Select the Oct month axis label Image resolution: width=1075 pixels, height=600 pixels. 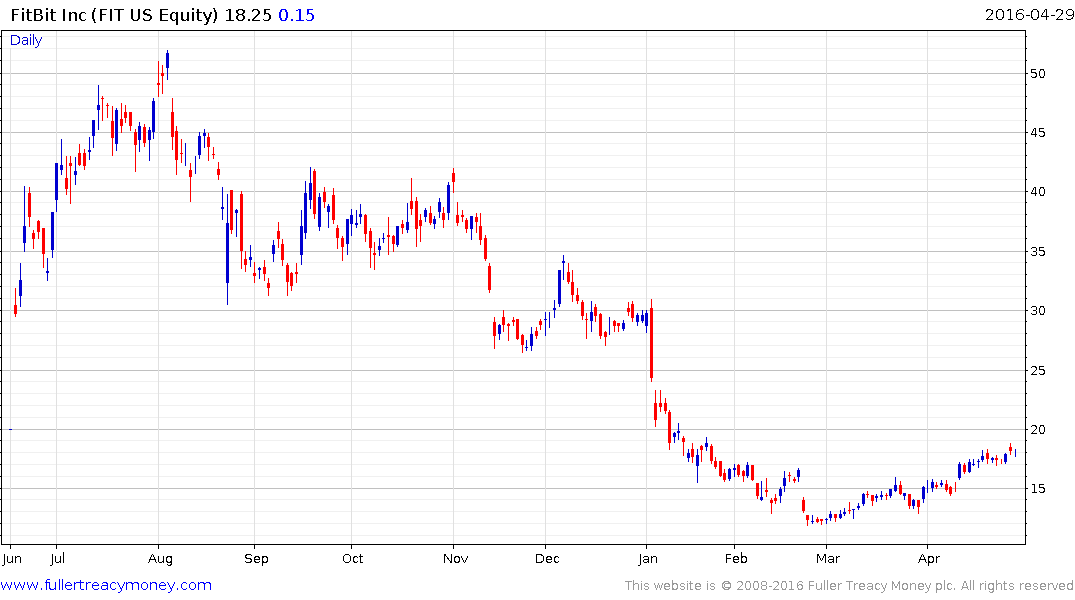pos(352,559)
